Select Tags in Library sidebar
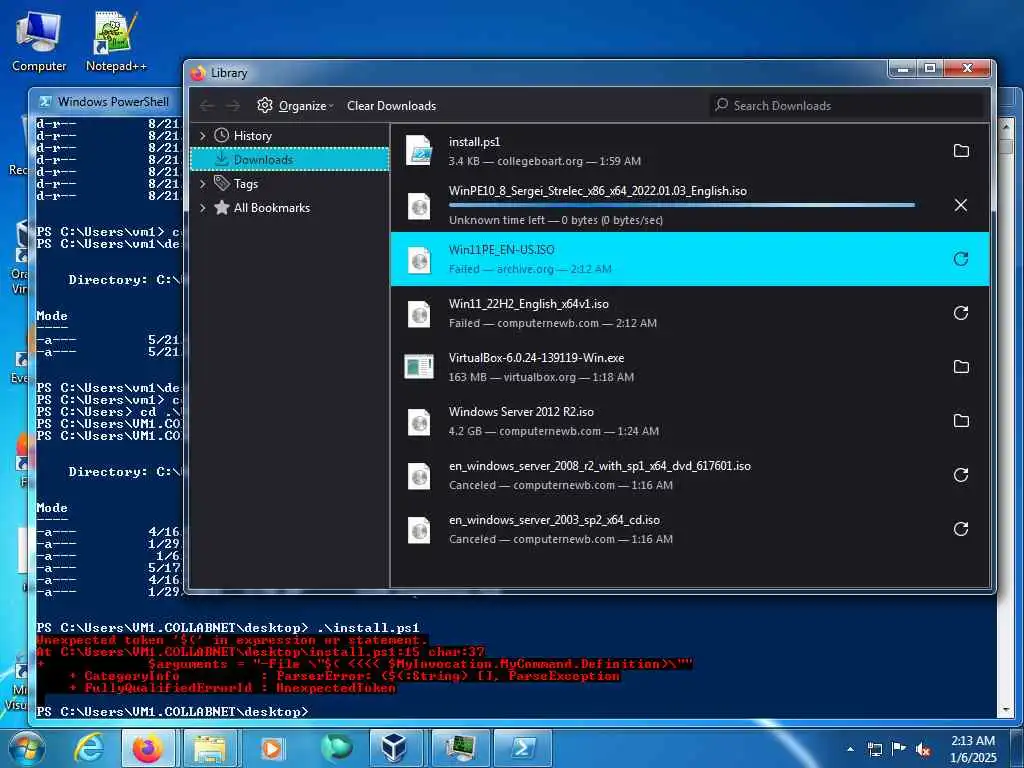The image size is (1024, 768). [246, 184]
